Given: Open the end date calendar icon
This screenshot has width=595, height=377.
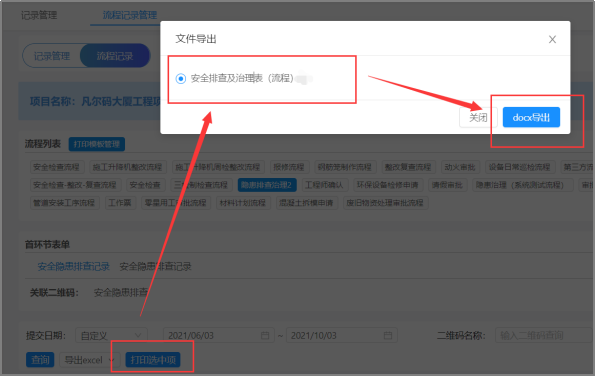Looking at the screenshot, I should click(387, 335).
